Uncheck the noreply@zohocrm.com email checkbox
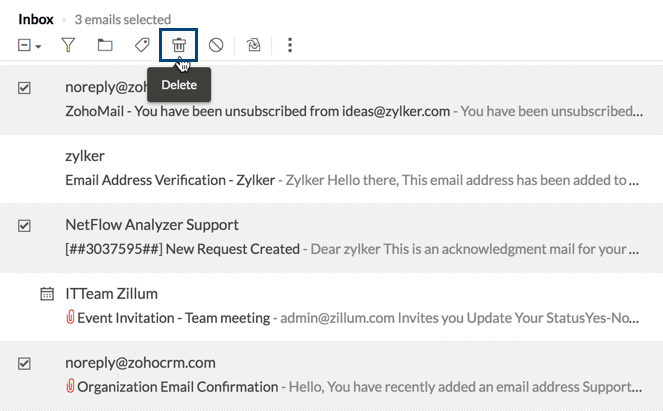The image size is (663, 411). pos(25,363)
